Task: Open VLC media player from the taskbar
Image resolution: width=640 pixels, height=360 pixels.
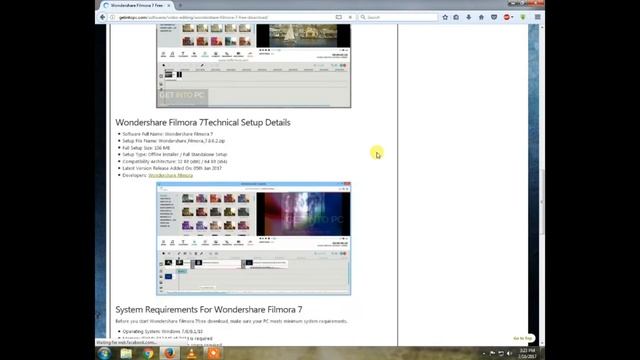Action: (191, 353)
